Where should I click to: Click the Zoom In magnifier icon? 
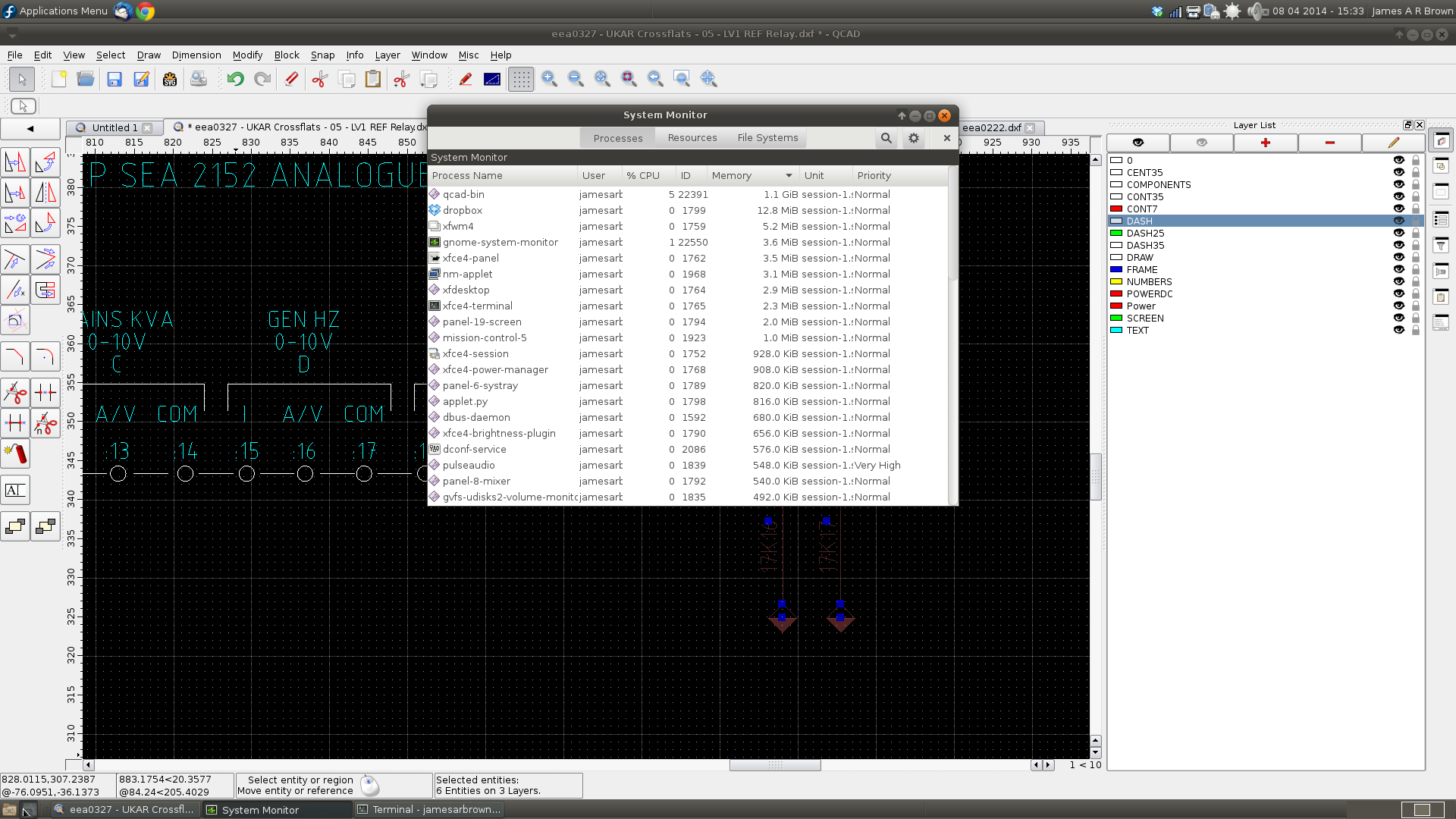549,79
